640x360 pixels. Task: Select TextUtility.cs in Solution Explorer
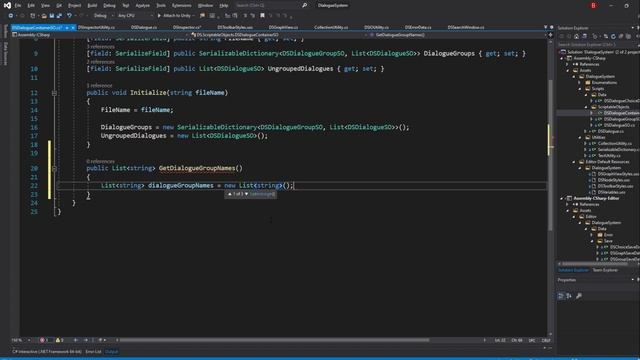pos(609,156)
